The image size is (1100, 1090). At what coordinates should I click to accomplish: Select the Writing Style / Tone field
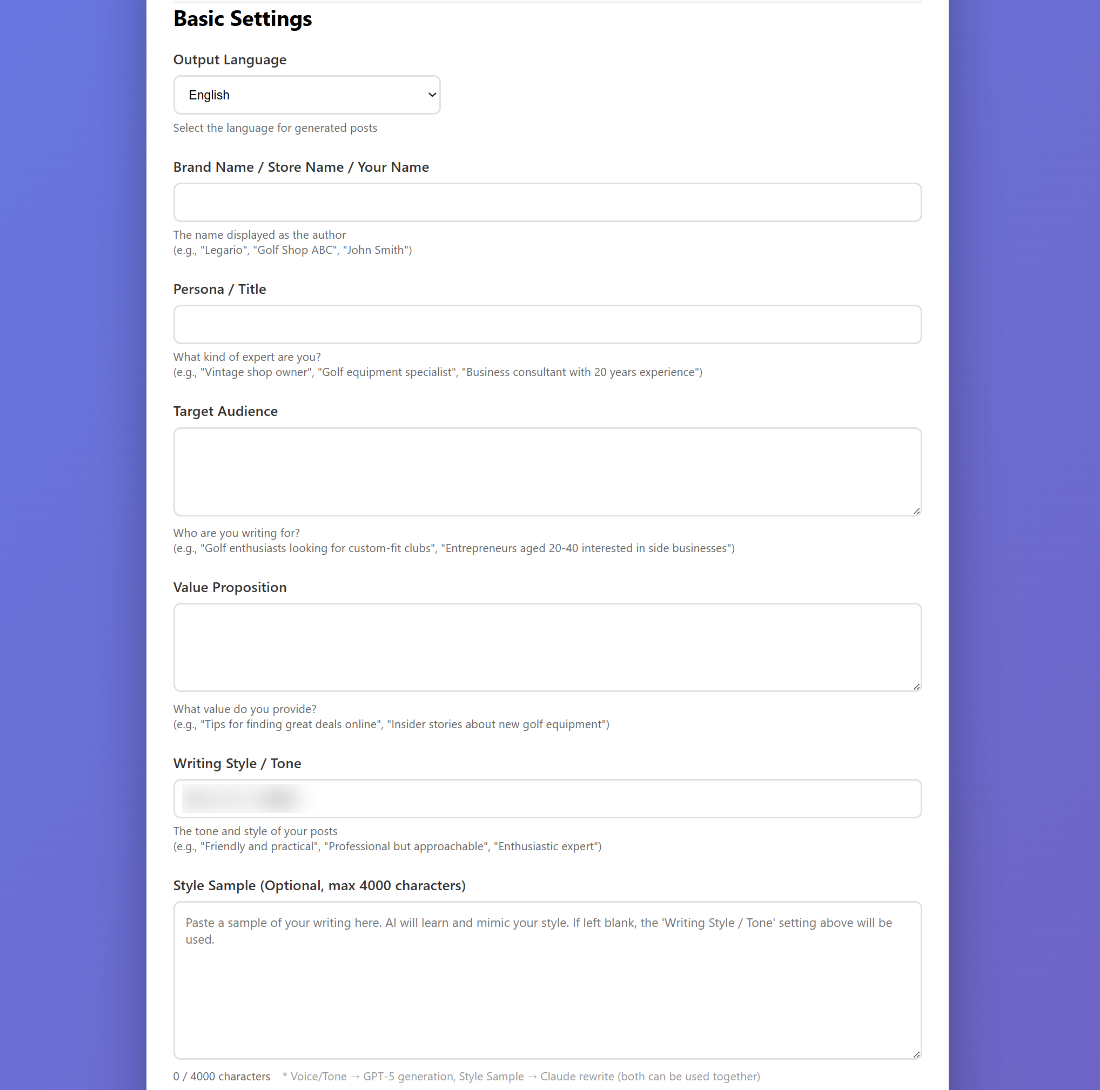(547, 798)
